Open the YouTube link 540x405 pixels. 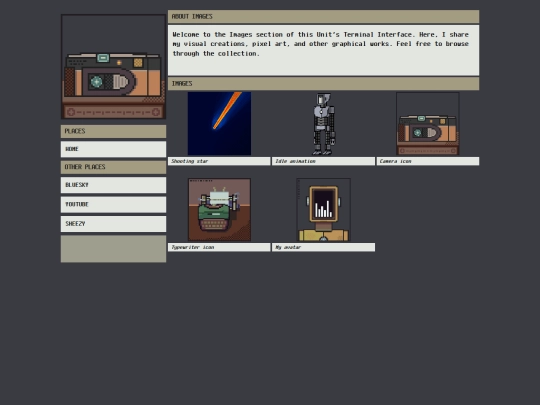pos(113,204)
